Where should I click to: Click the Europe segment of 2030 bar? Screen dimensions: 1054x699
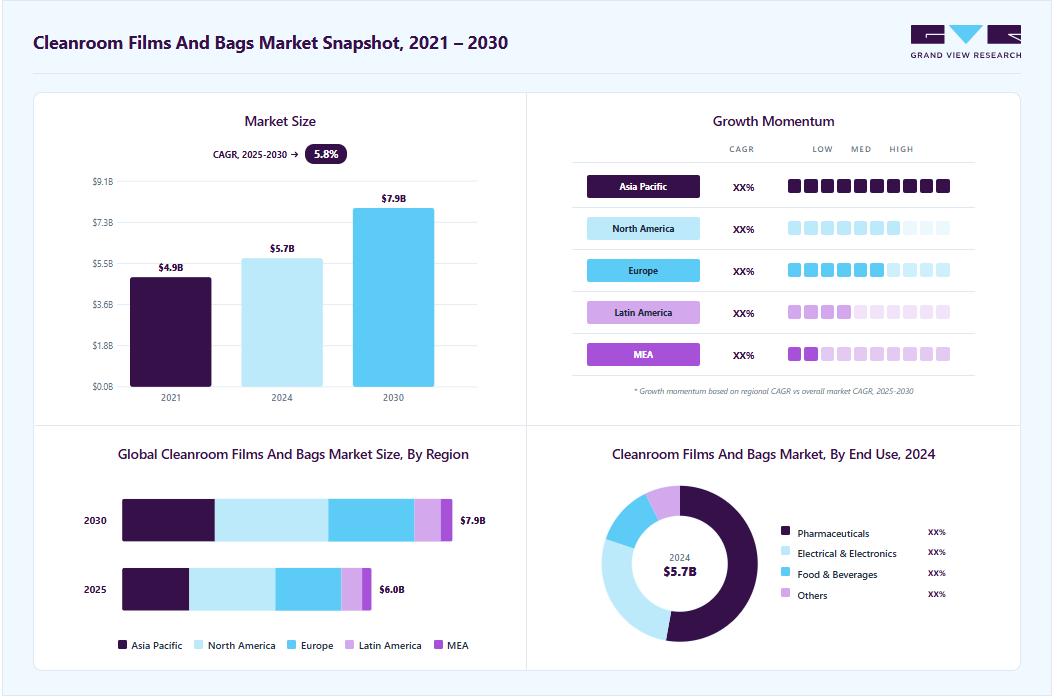pos(371,520)
